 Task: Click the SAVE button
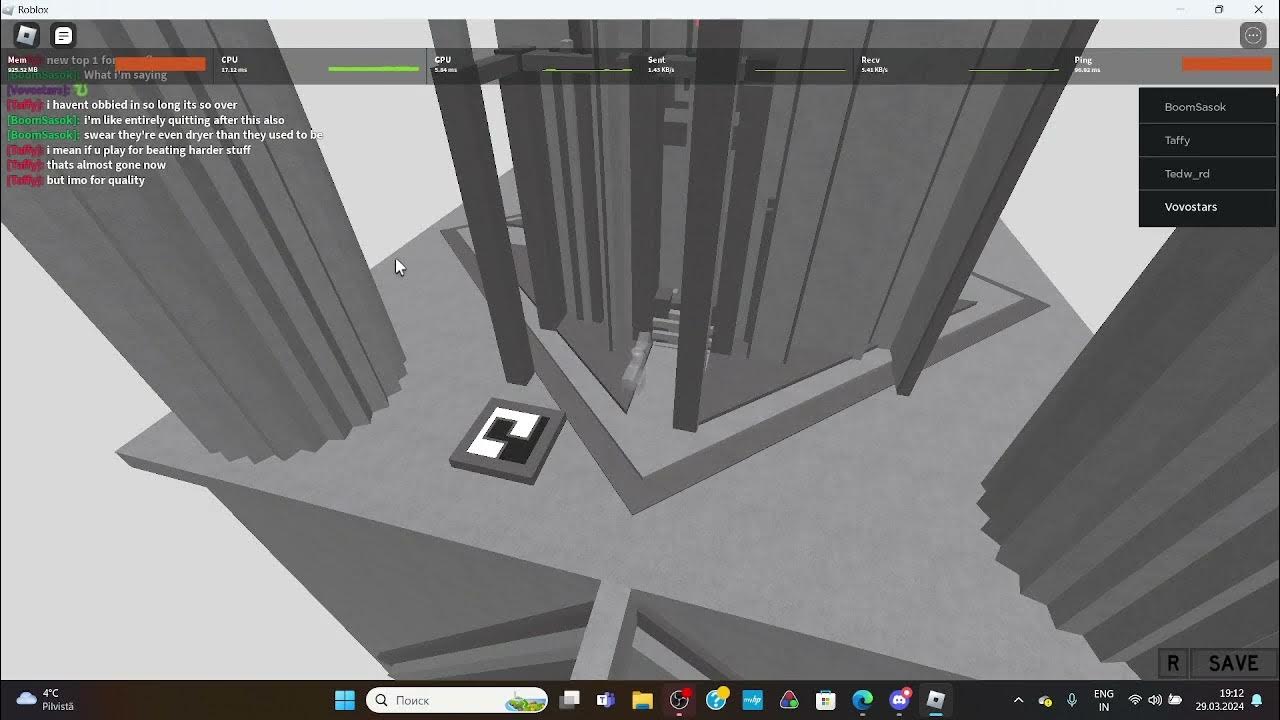coord(1233,663)
